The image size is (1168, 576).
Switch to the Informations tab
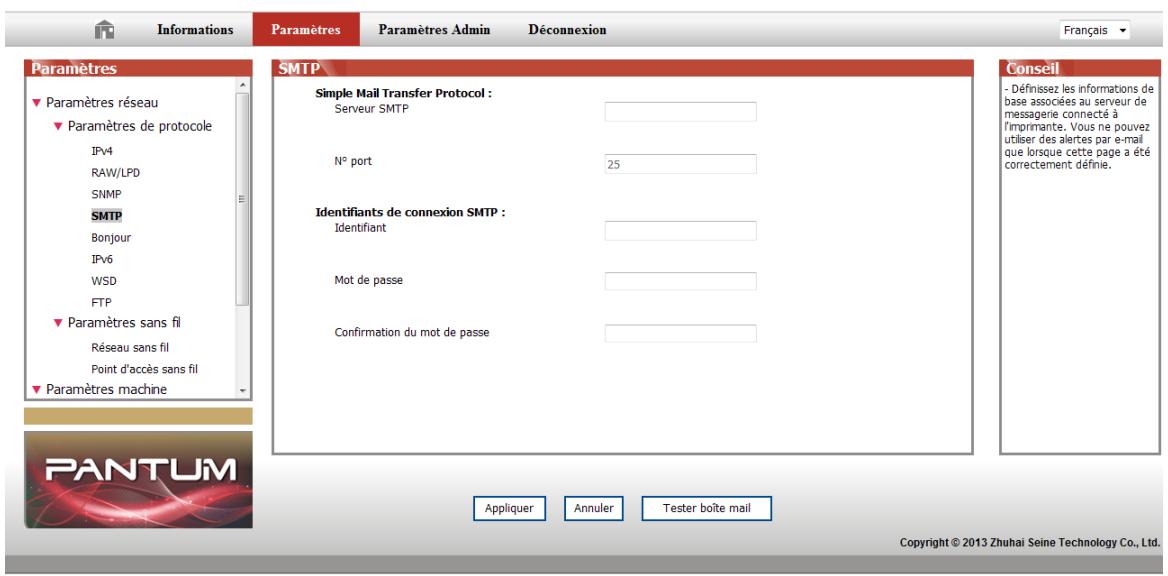(x=194, y=30)
